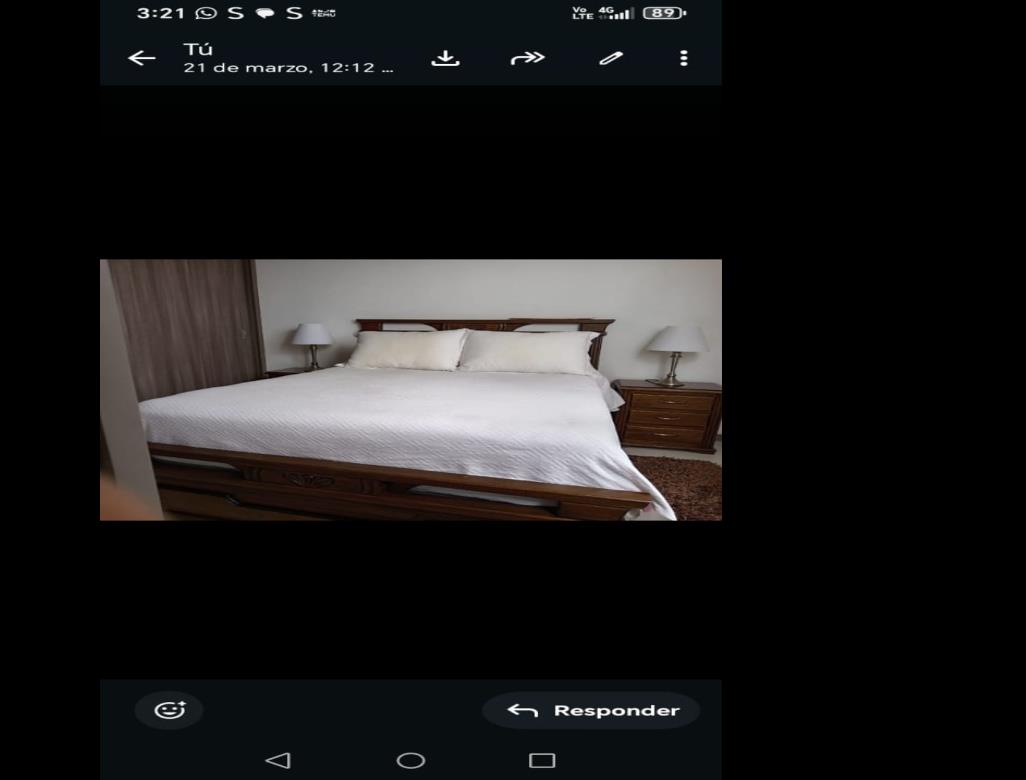Open recent apps with the square button
Viewport: 1026px width, 780px height.
pyautogui.click(x=542, y=760)
